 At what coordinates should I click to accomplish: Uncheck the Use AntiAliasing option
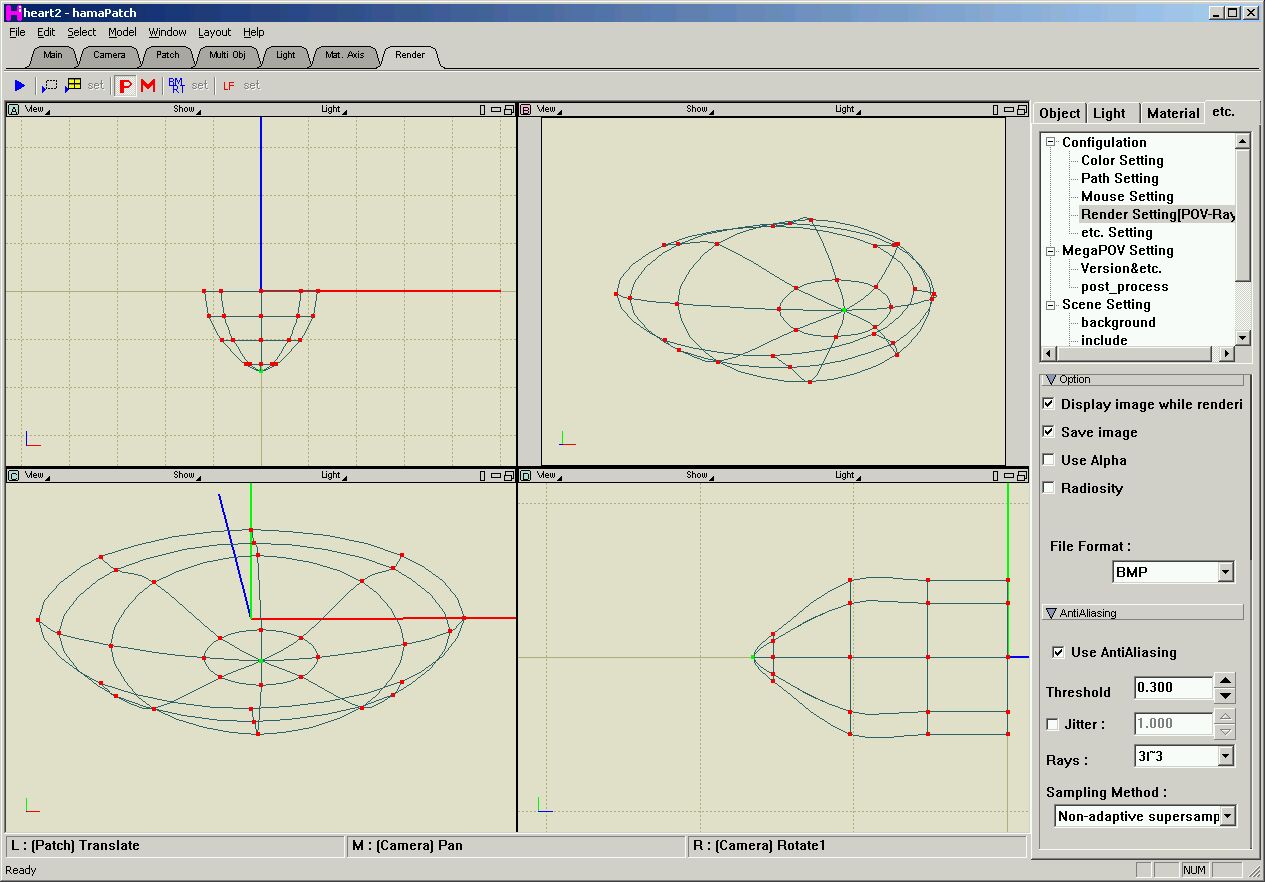(1058, 652)
